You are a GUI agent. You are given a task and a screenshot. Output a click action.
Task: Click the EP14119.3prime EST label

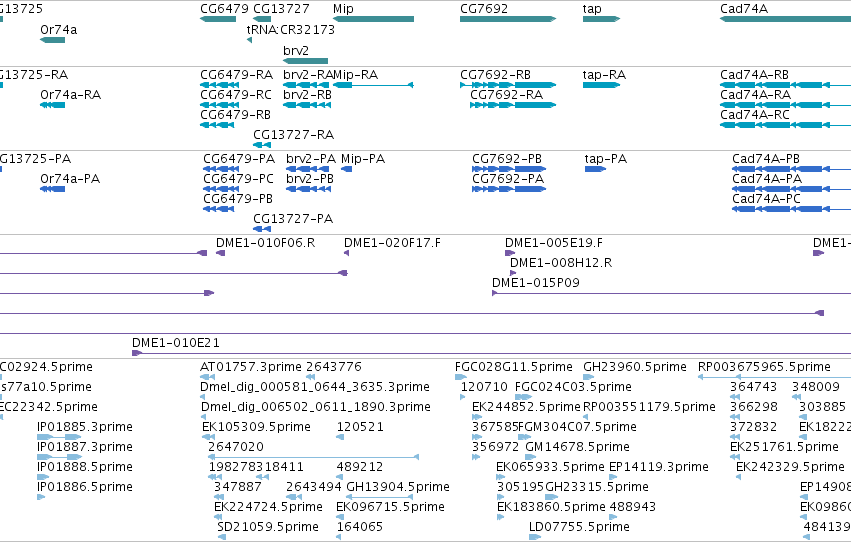pos(659,467)
